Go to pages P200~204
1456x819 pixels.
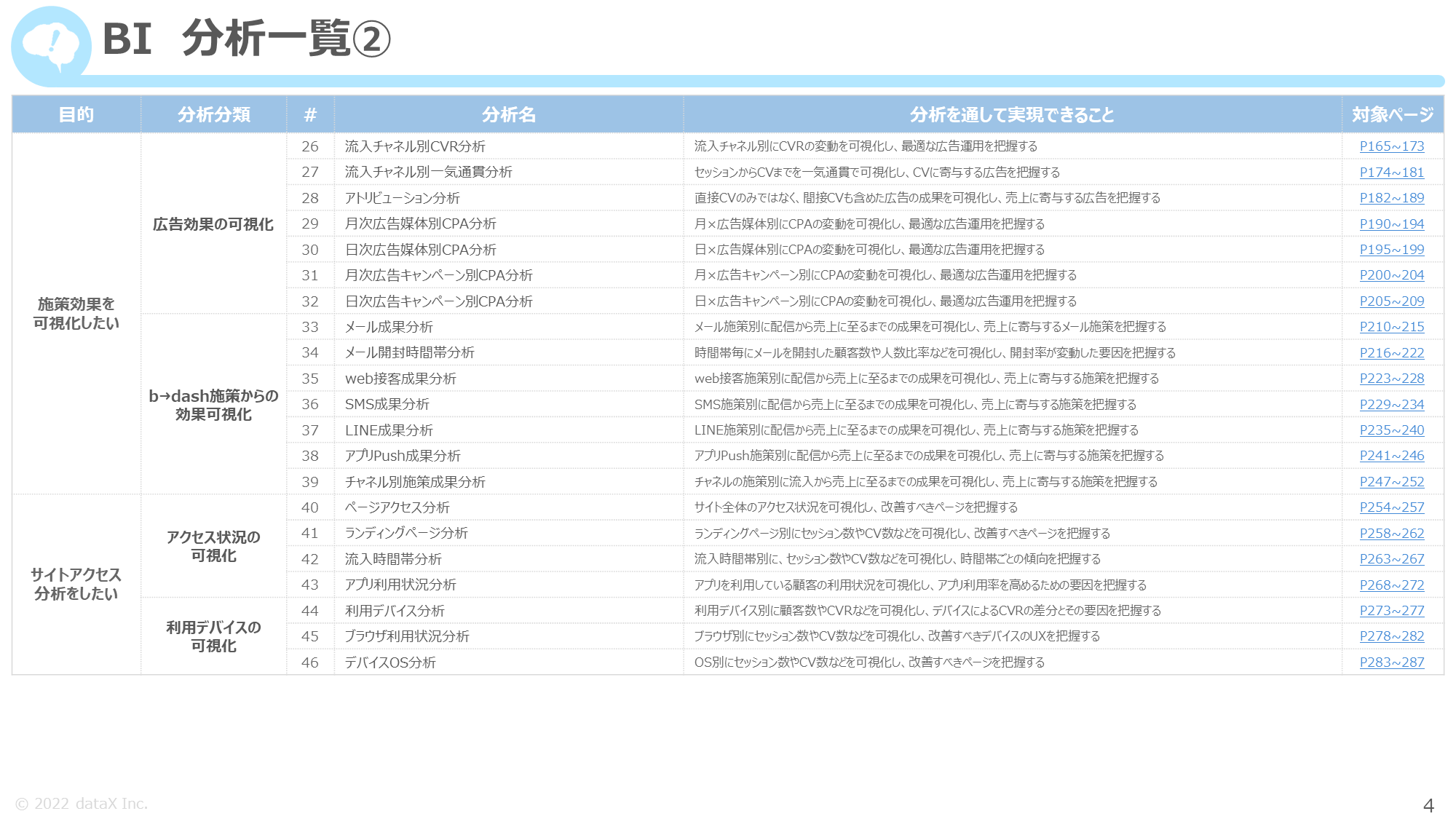pos(1391,275)
